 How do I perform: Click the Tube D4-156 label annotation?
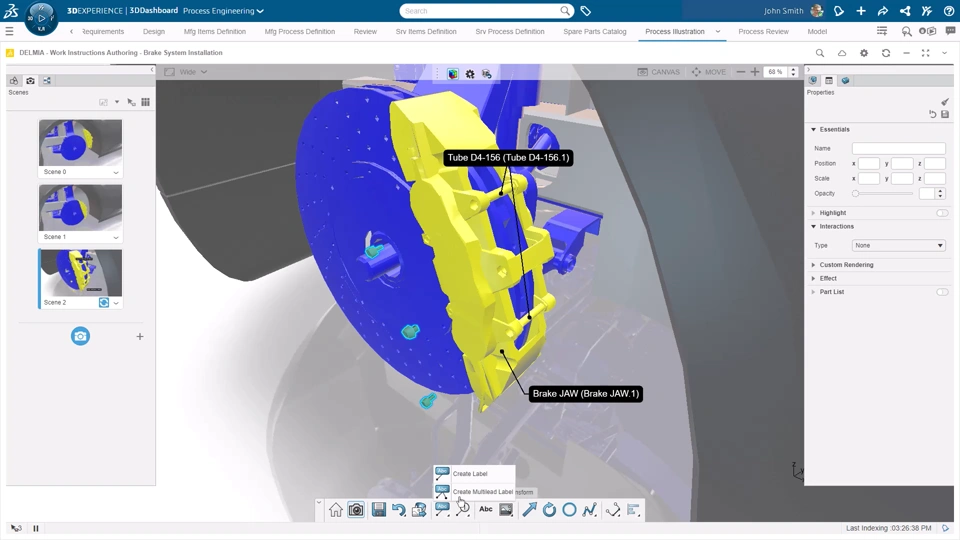point(508,157)
